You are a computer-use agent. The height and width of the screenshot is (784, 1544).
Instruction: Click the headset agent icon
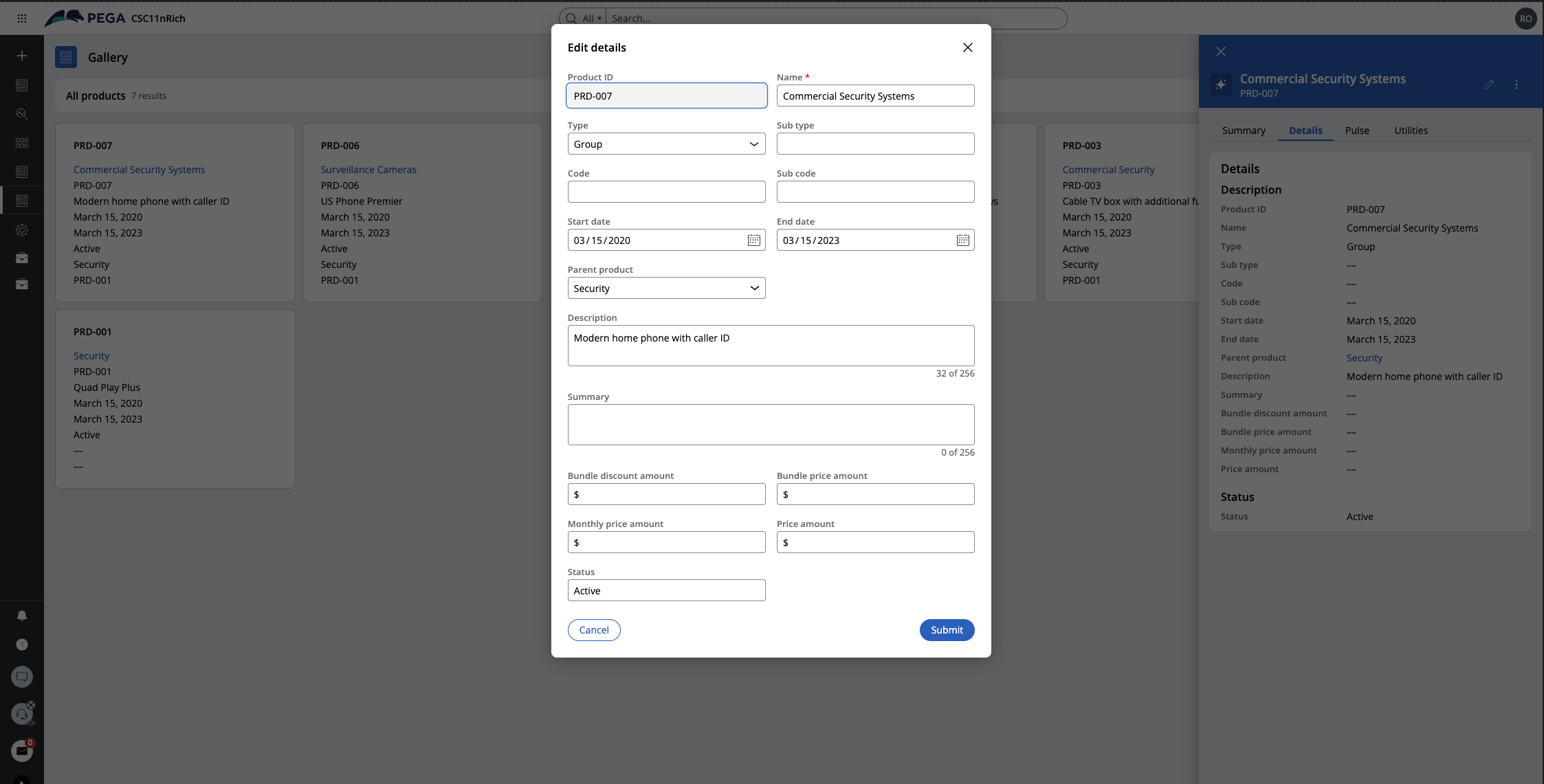pos(22,715)
